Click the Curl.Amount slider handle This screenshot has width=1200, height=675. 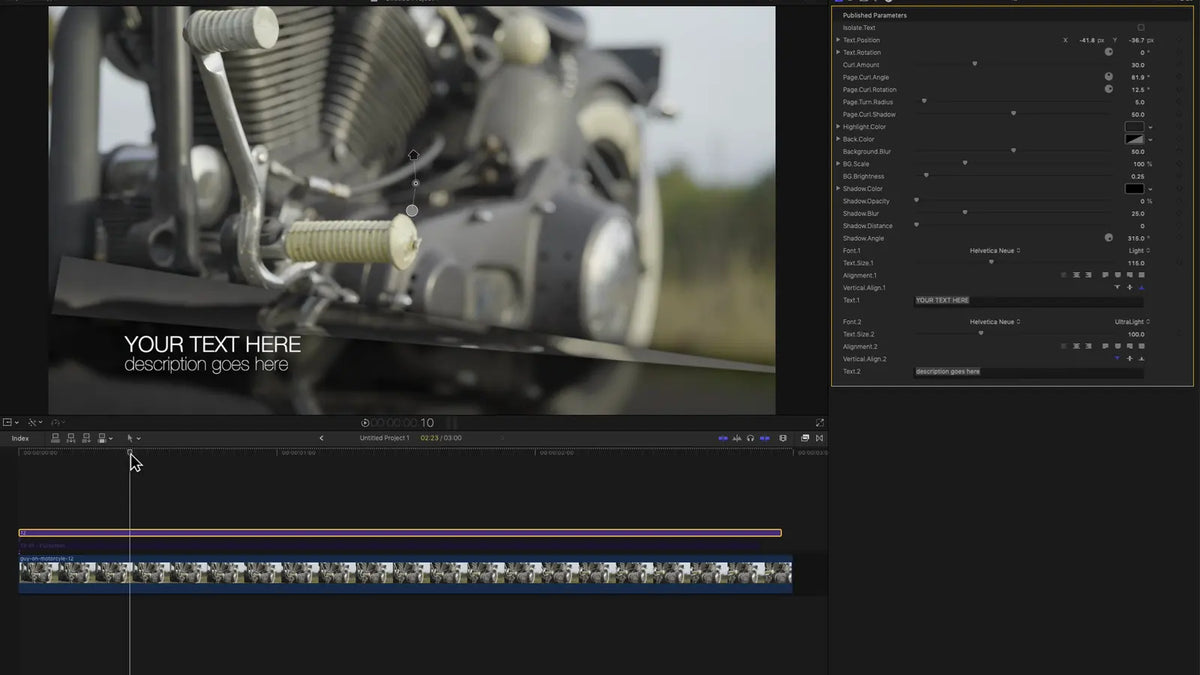point(975,64)
